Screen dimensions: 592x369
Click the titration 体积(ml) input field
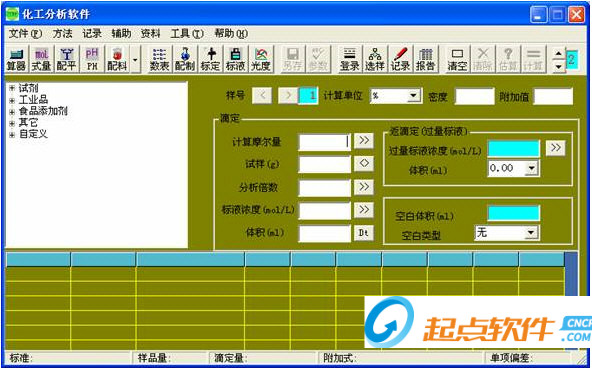325,234
